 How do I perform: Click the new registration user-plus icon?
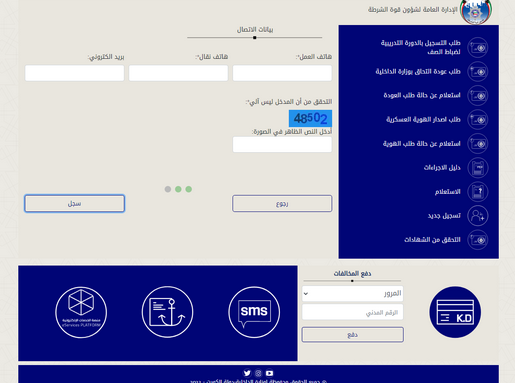tap(478, 216)
